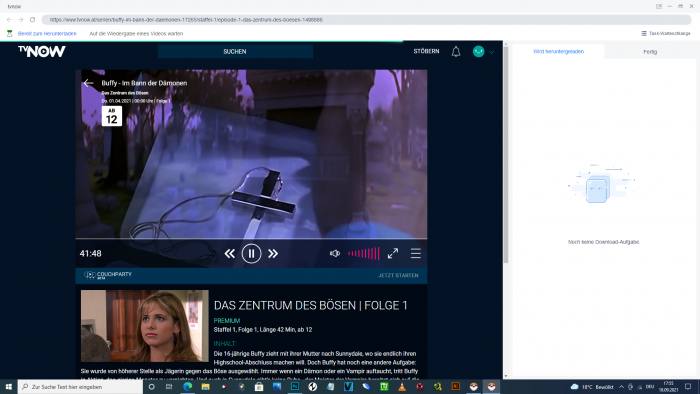
Task: Switch to 'Fertig' tab
Action: [x=650, y=52]
